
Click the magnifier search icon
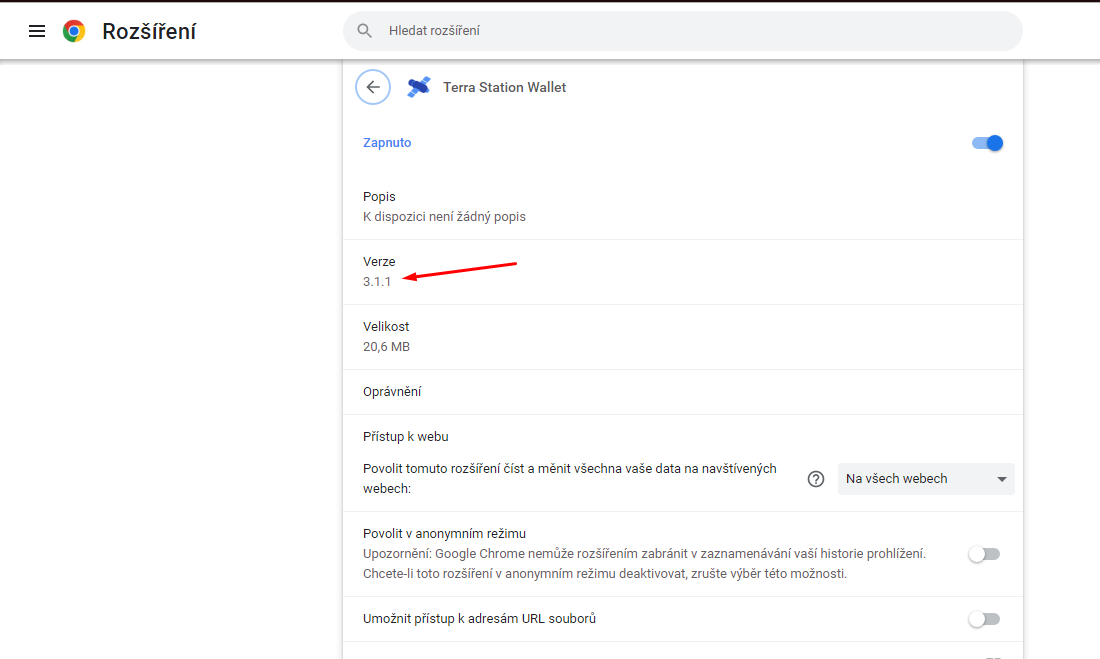tap(365, 31)
